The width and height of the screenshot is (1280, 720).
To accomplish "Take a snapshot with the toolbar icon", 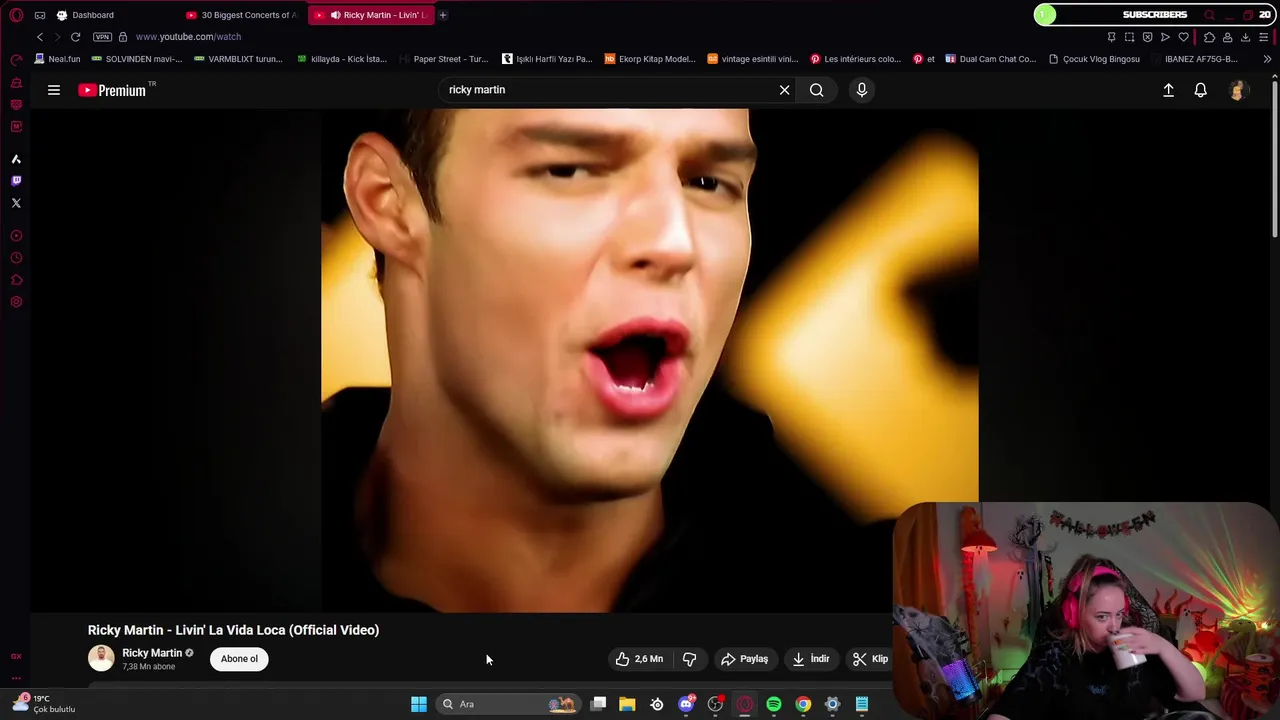I will pos(1129,37).
